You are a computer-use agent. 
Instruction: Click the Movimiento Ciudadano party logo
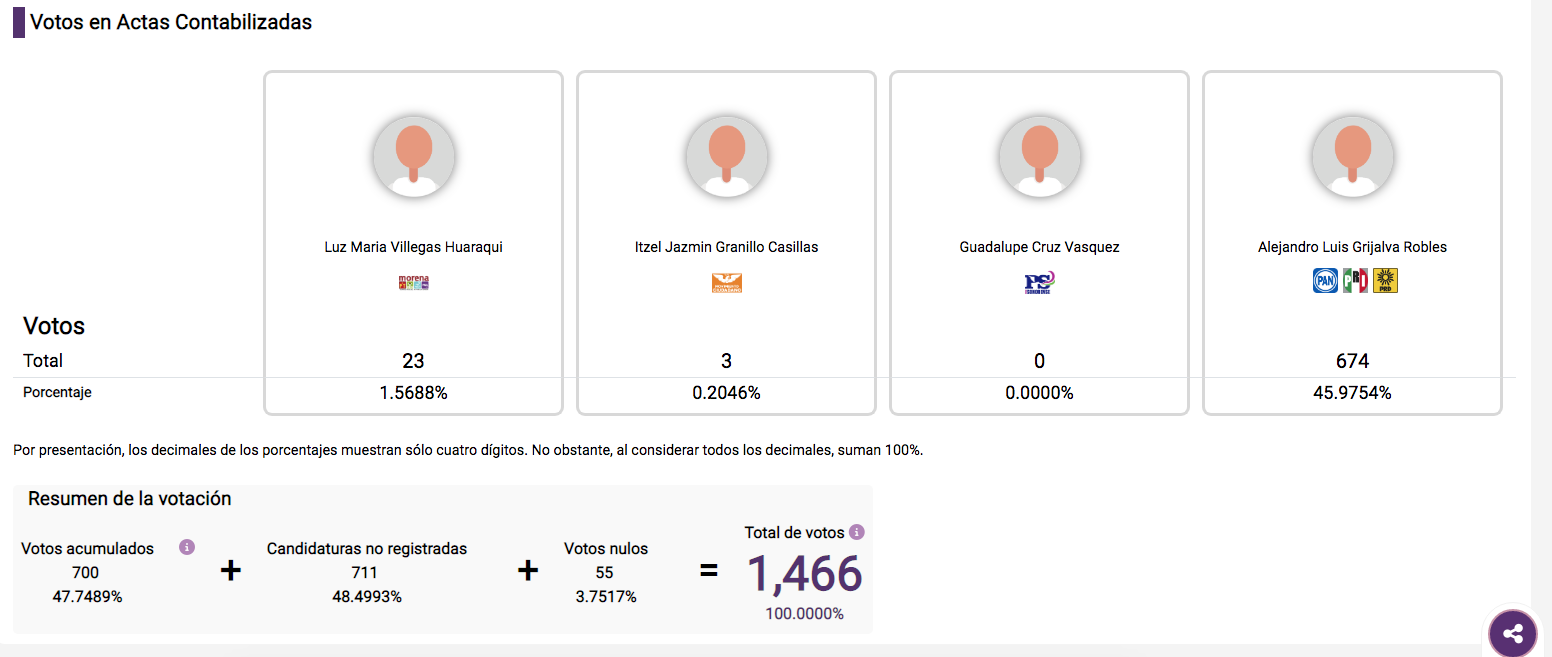tap(726, 283)
